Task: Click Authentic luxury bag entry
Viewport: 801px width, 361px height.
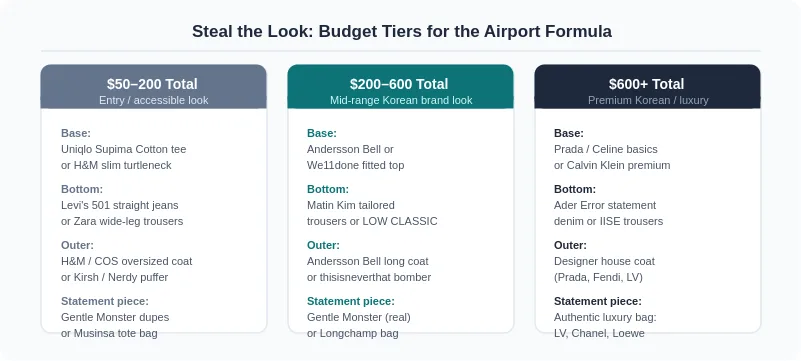Action: coord(605,317)
